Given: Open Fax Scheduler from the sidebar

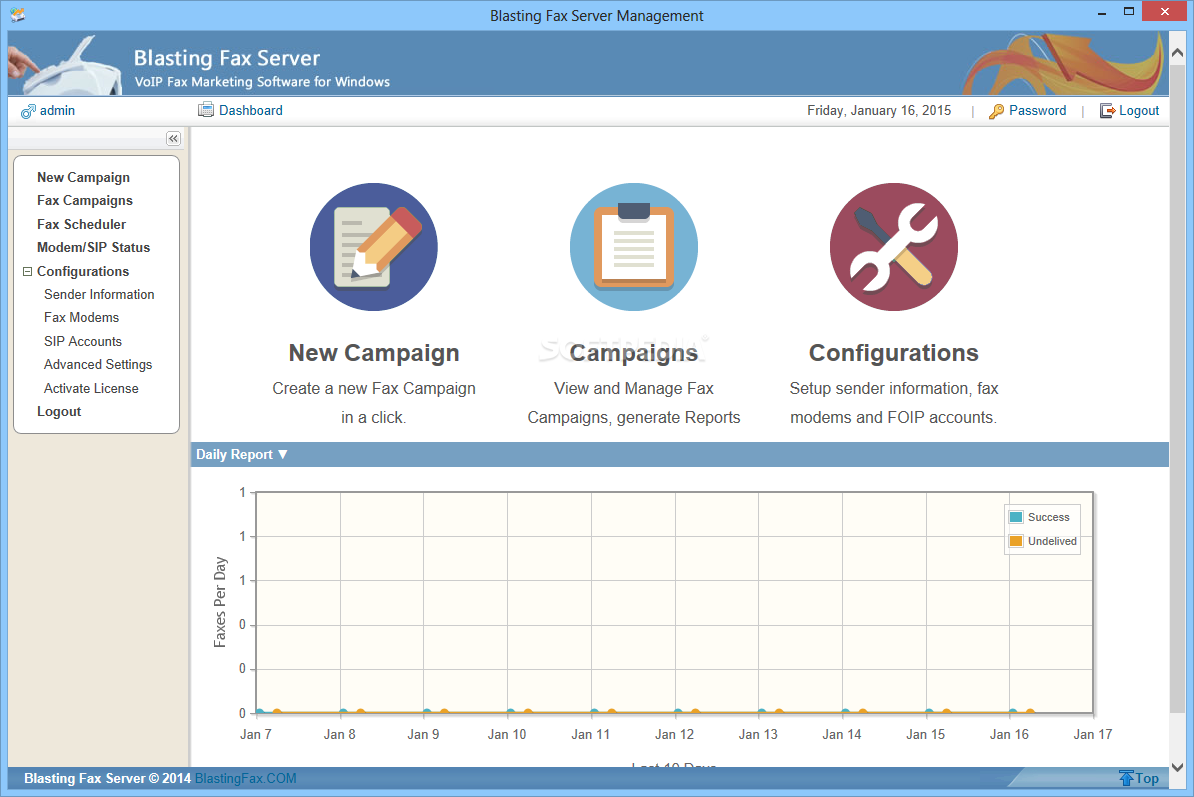Looking at the screenshot, I should coord(81,225).
